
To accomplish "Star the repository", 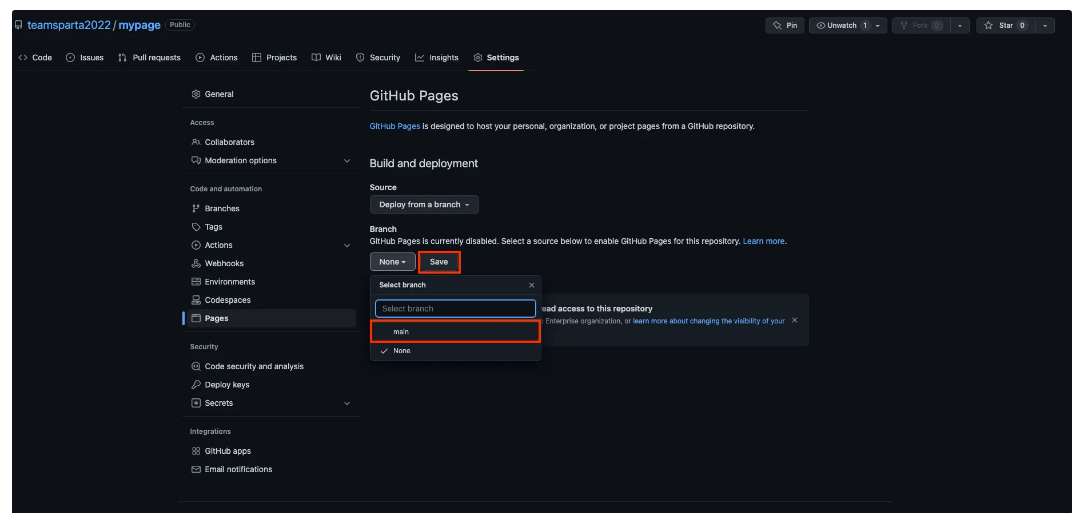I will coord(1005,26).
